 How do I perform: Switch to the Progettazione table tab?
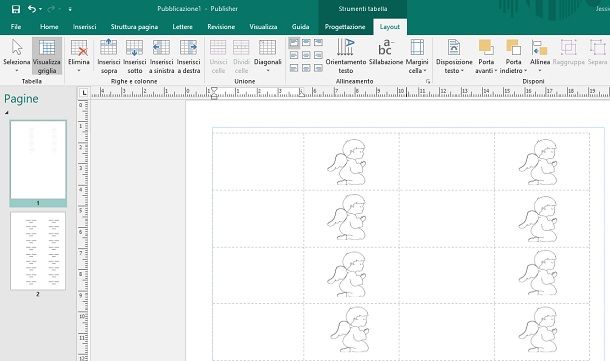(x=345, y=27)
